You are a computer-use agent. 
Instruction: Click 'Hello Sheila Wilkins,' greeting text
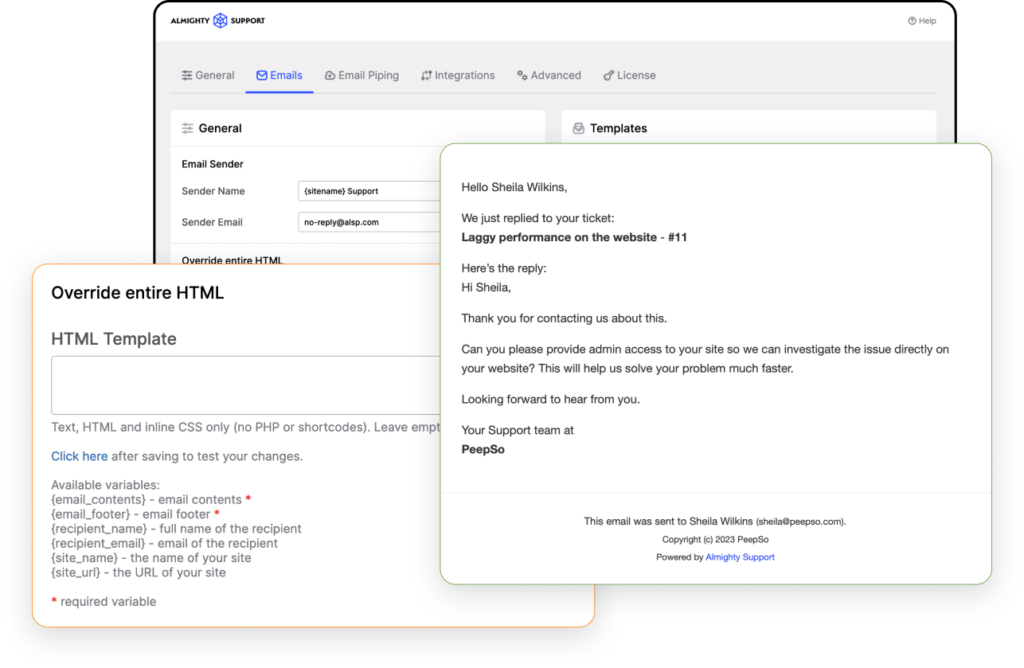pyautogui.click(x=514, y=187)
